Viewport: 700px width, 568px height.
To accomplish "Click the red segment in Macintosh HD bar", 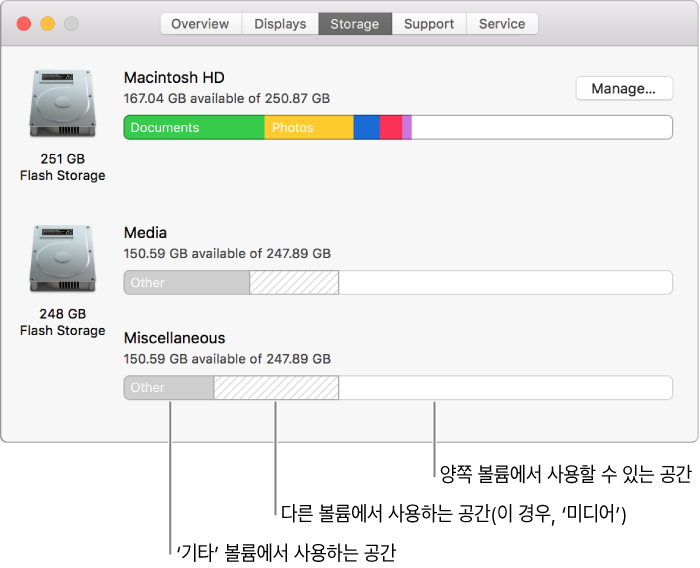I will pos(391,128).
